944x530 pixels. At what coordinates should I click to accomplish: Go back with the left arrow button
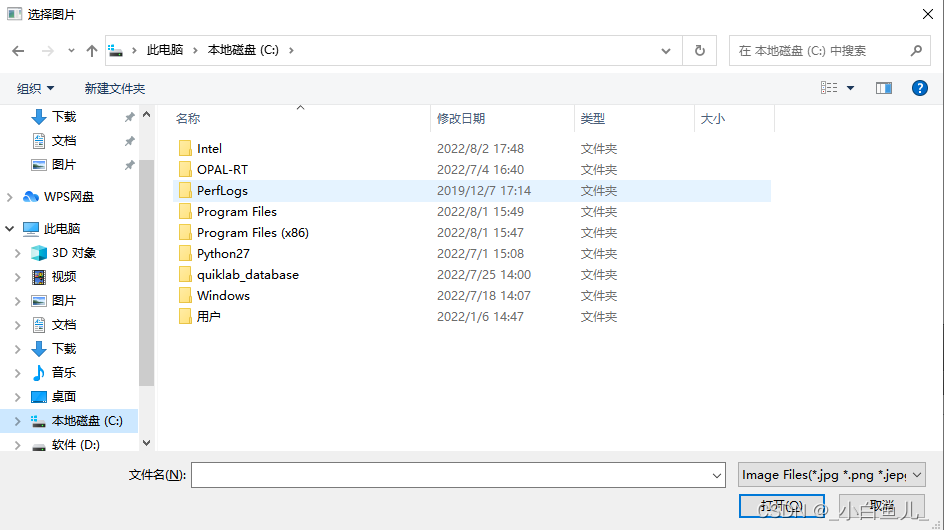[18, 51]
